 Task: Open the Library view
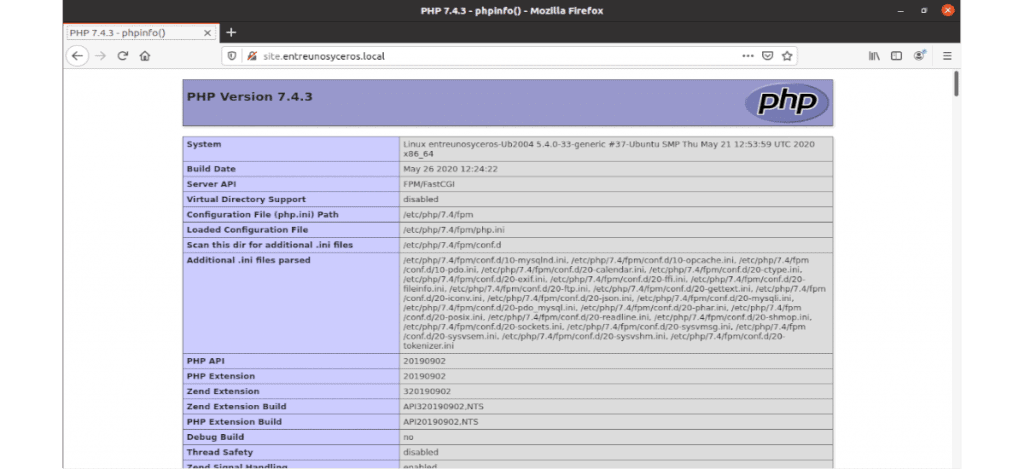[x=874, y=56]
